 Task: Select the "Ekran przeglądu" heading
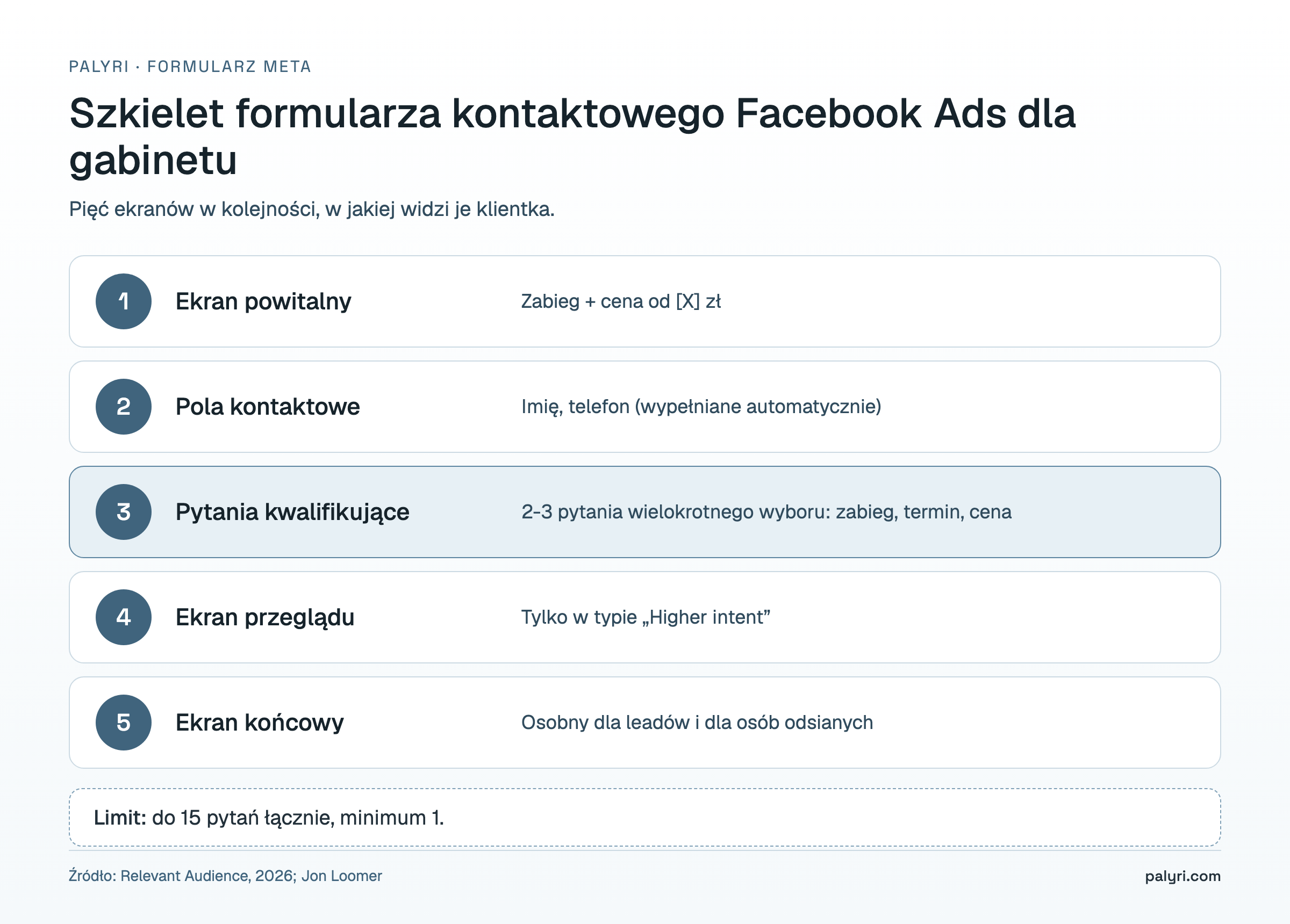265,617
